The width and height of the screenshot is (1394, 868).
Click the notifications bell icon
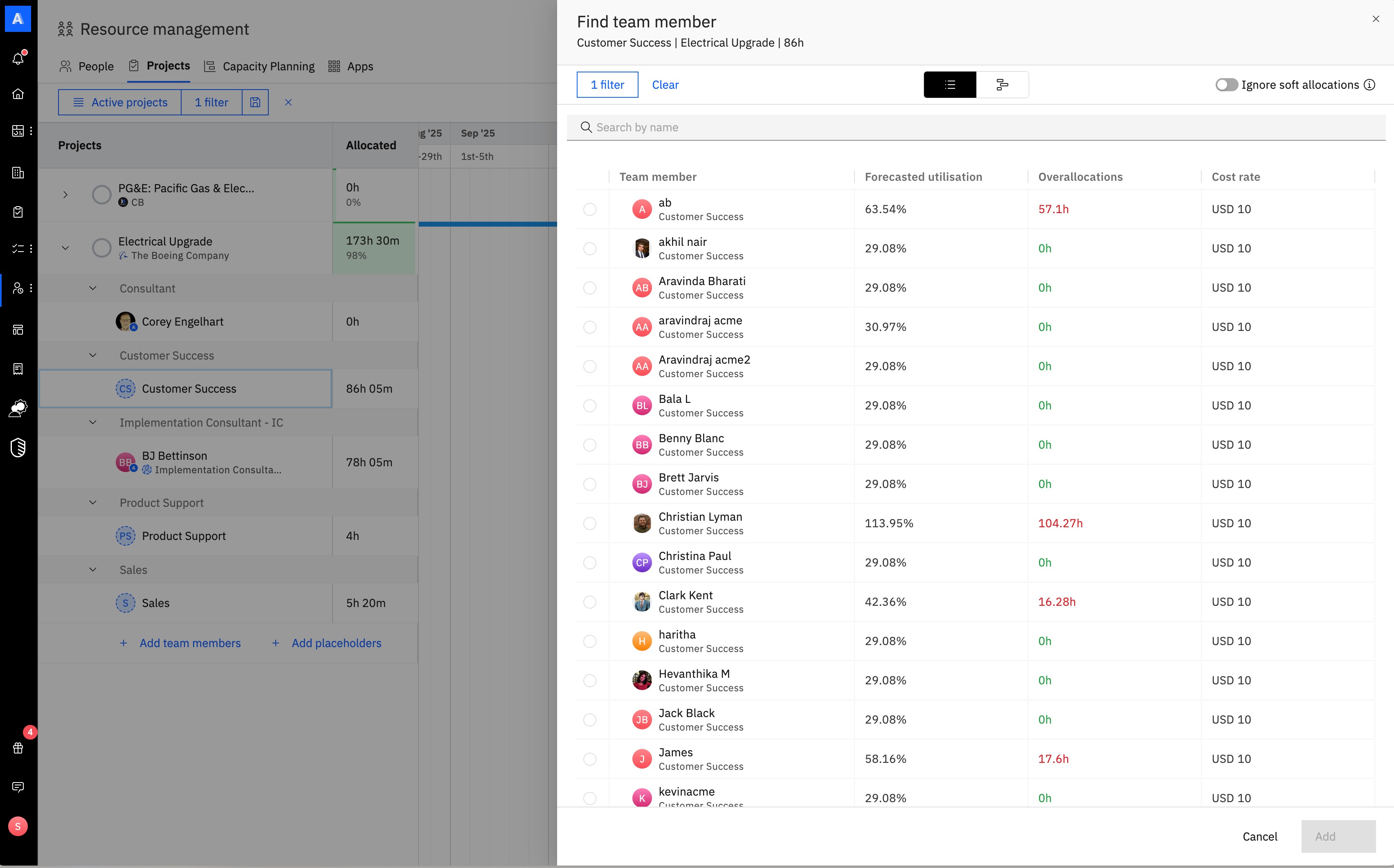click(x=18, y=58)
